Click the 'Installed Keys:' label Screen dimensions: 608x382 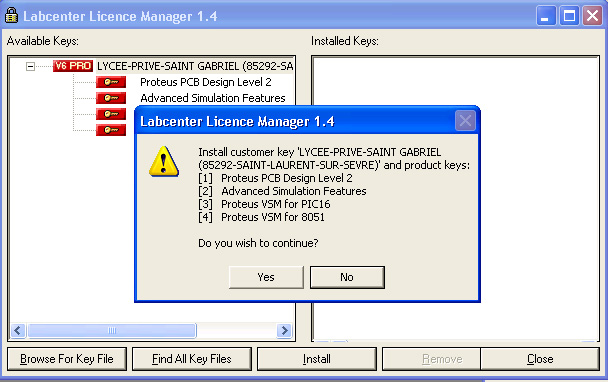(x=345, y=41)
